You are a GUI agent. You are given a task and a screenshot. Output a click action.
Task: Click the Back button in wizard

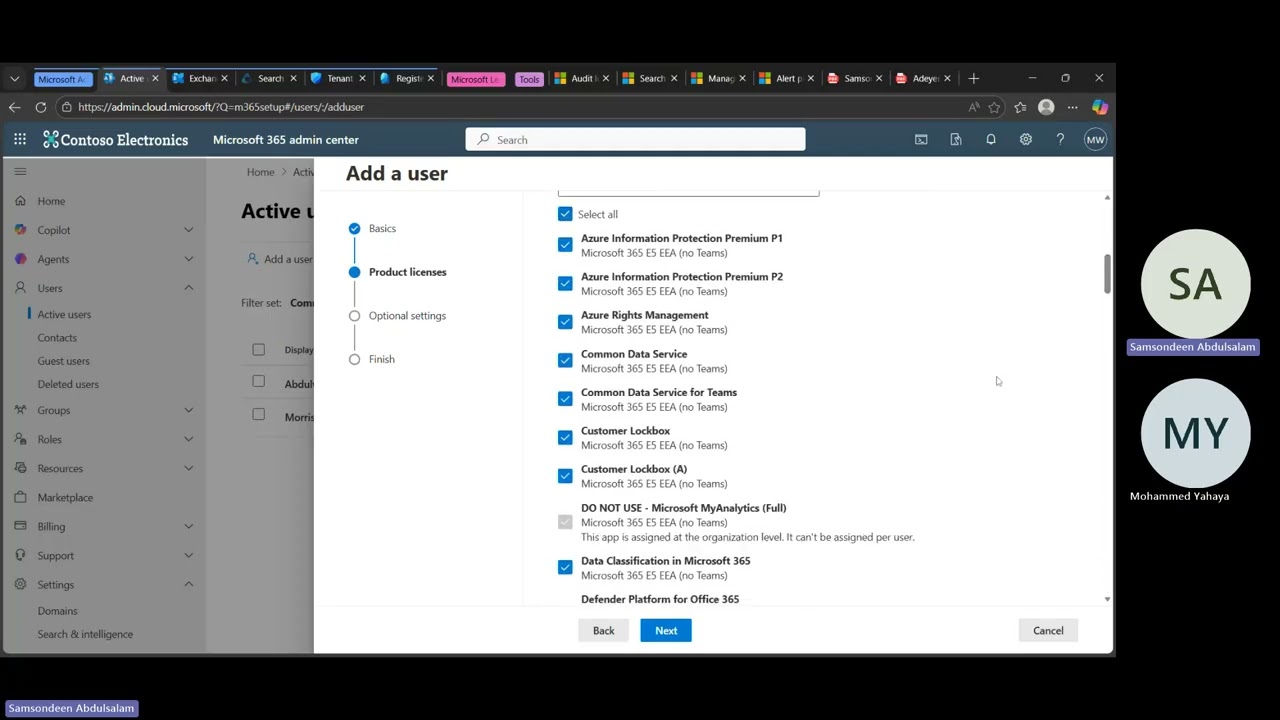[603, 630]
